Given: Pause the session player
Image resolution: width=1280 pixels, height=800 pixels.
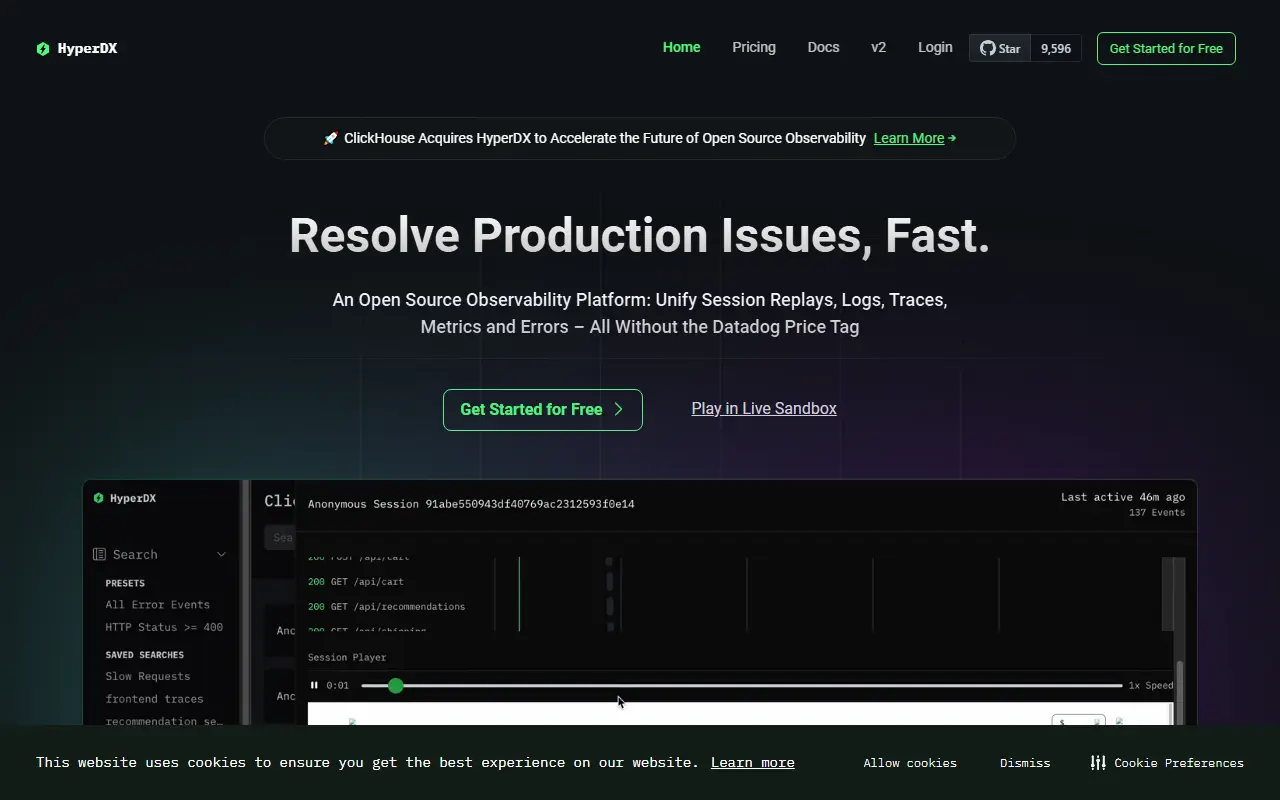Looking at the screenshot, I should (314, 685).
